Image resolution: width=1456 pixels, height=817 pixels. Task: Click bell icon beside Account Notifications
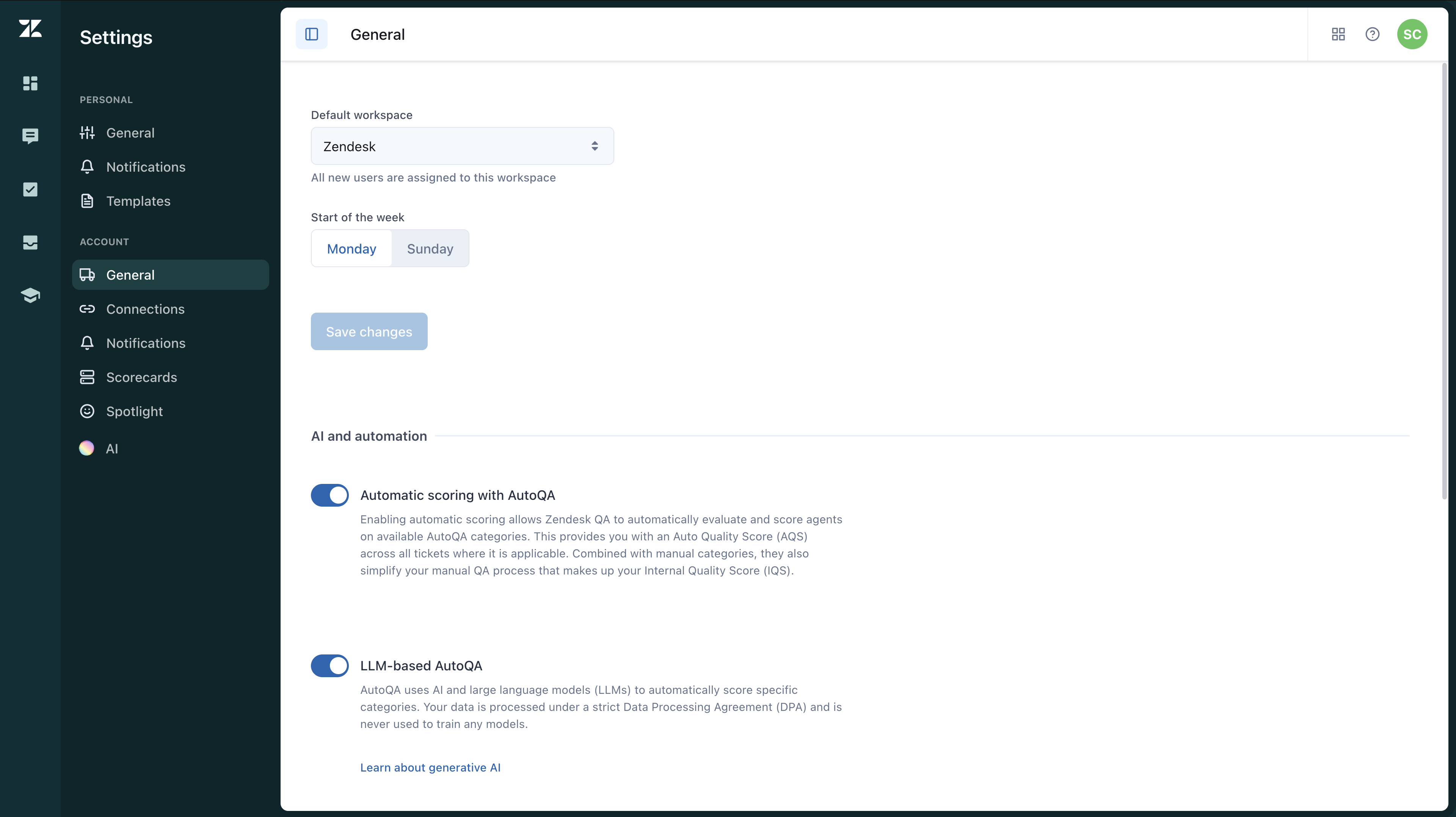pyautogui.click(x=87, y=343)
